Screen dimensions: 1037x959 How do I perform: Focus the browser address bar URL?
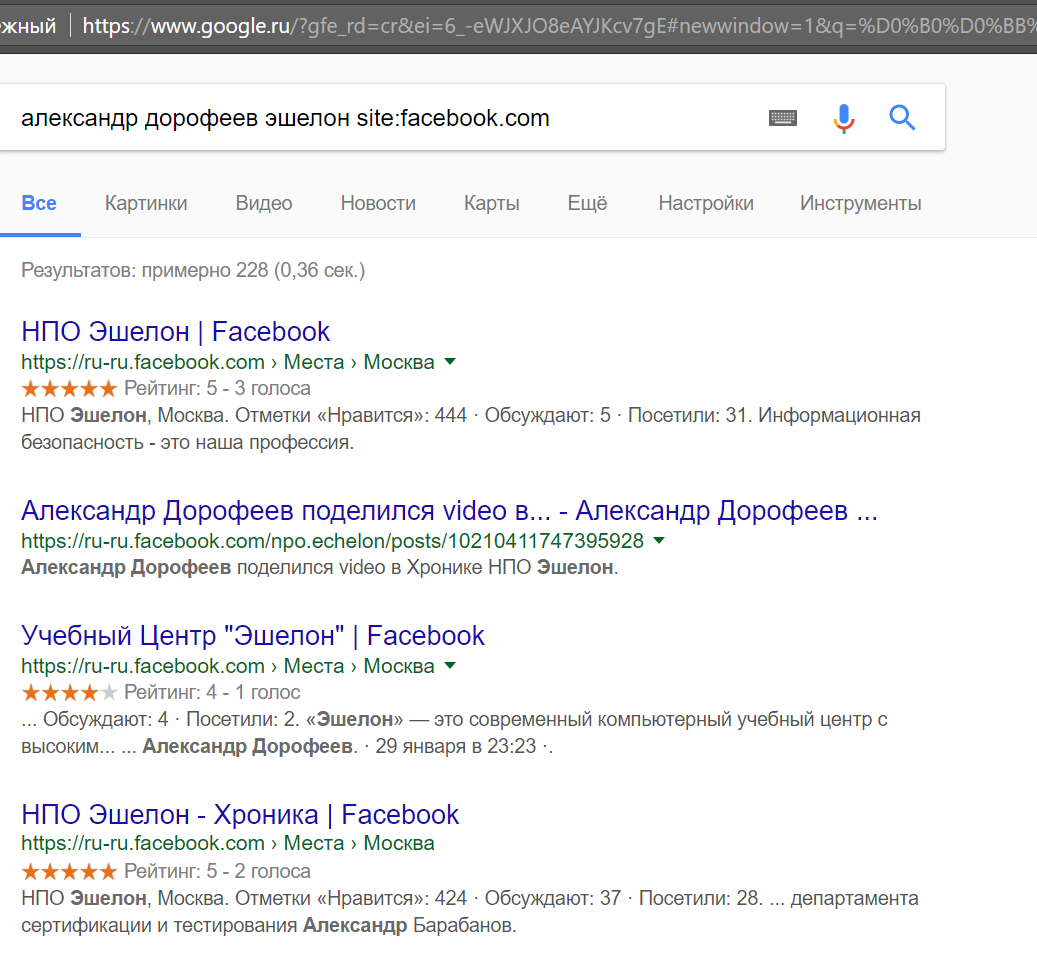click(550, 25)
